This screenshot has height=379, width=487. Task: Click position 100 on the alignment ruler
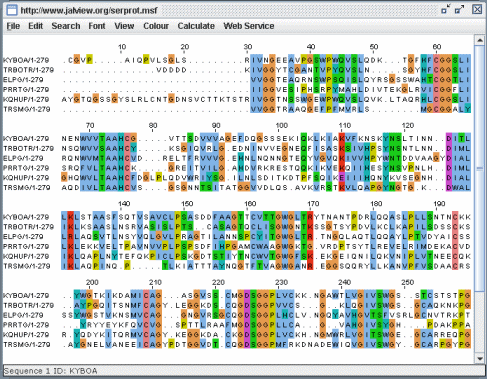click(282, 126)
